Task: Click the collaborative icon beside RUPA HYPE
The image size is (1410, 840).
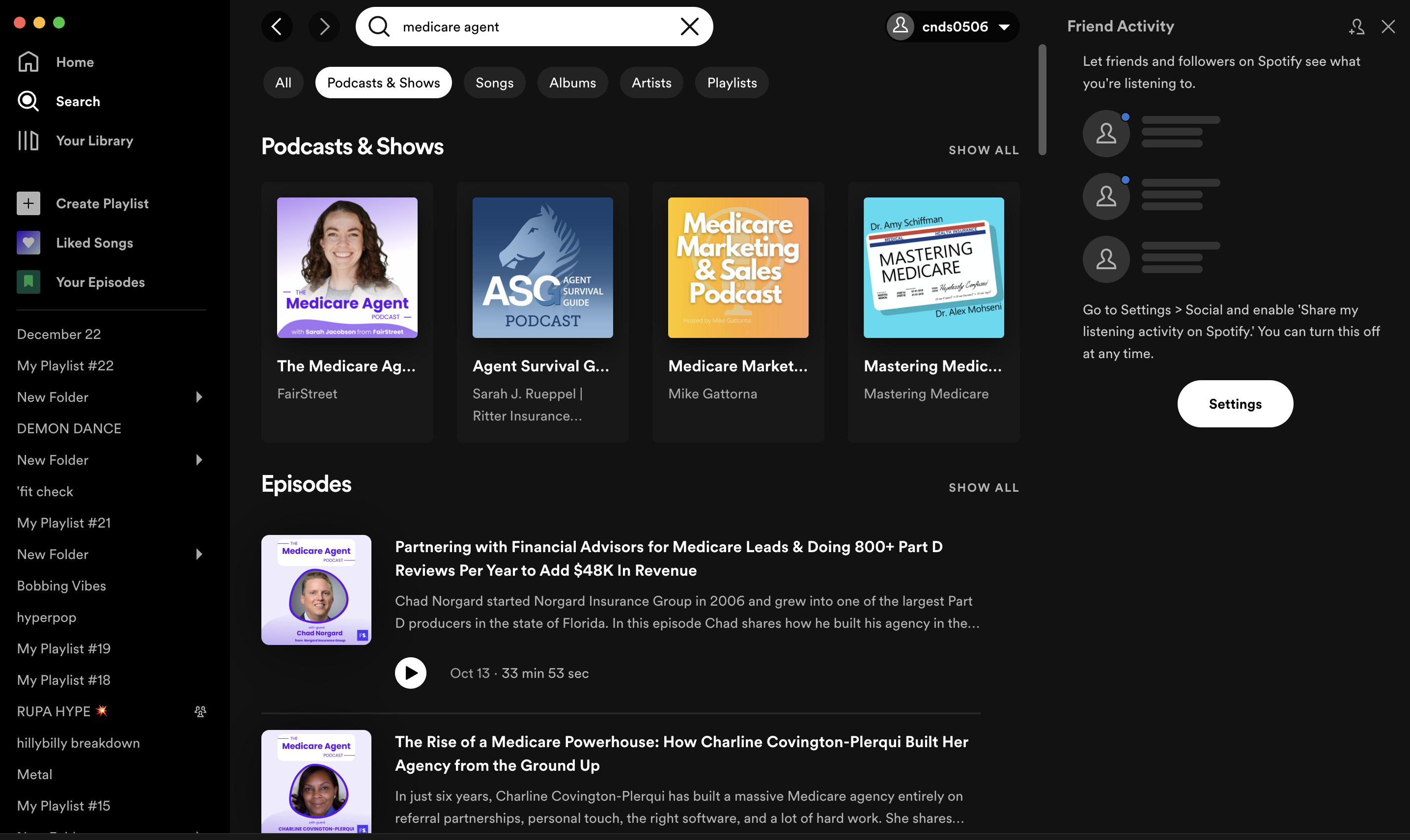Action: coord(200,711)
